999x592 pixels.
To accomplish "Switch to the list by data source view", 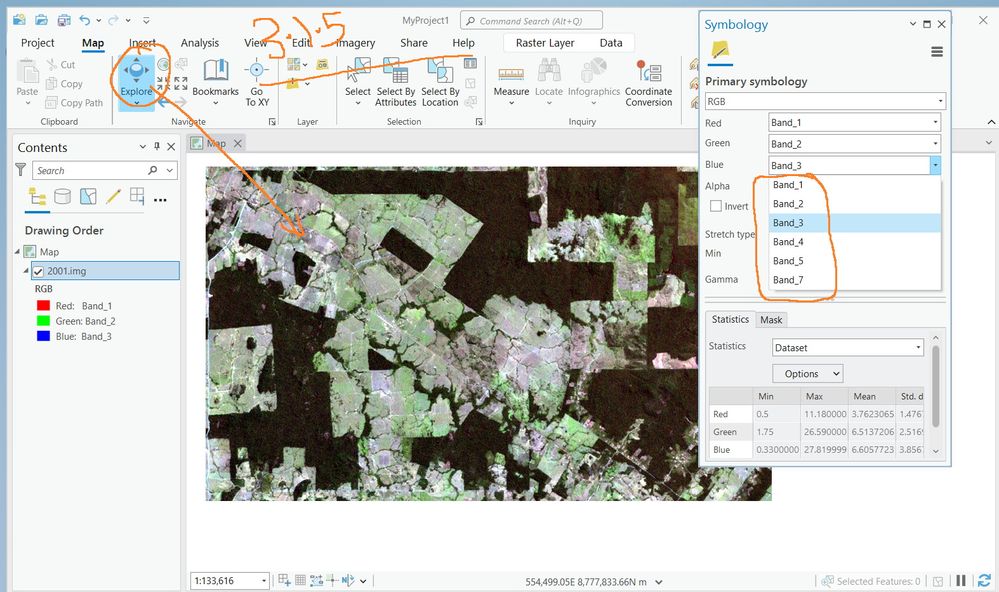I will point(62,196).
